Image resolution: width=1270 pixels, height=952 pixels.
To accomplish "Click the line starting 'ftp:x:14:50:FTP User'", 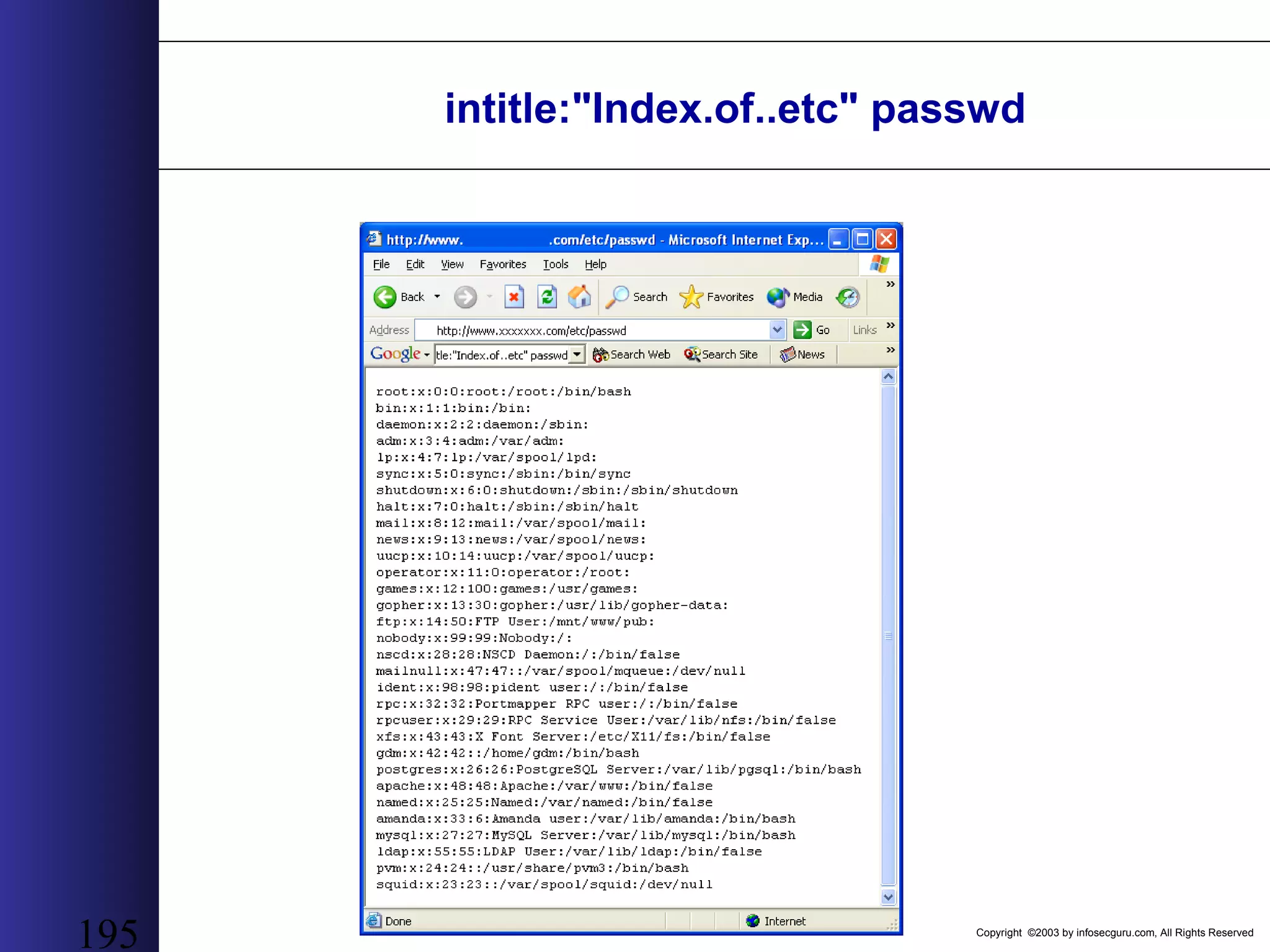I will pyautogui.click(x=515, y=622).
